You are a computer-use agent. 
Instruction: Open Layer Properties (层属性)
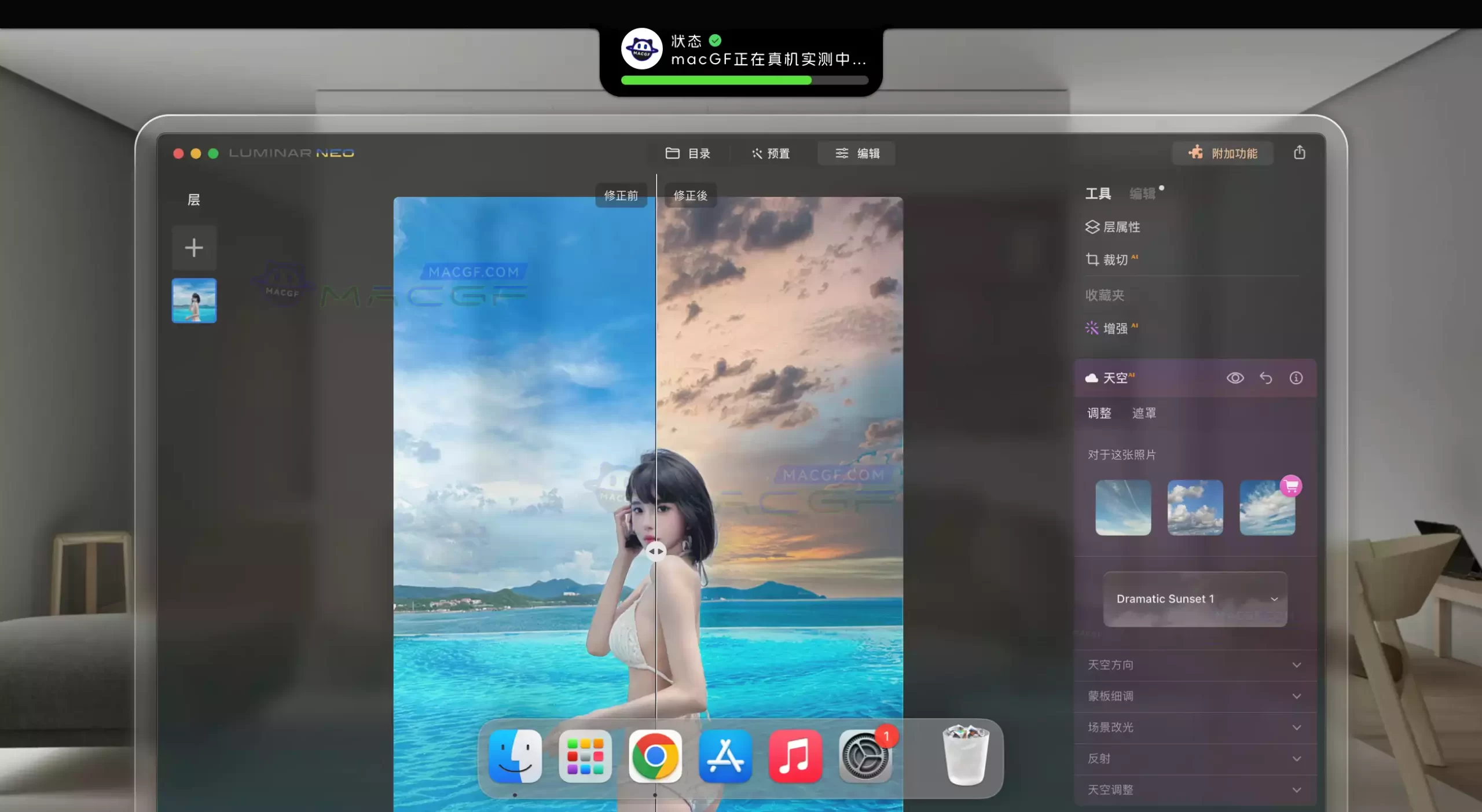pyautogui.click(x=1113, y=227)
